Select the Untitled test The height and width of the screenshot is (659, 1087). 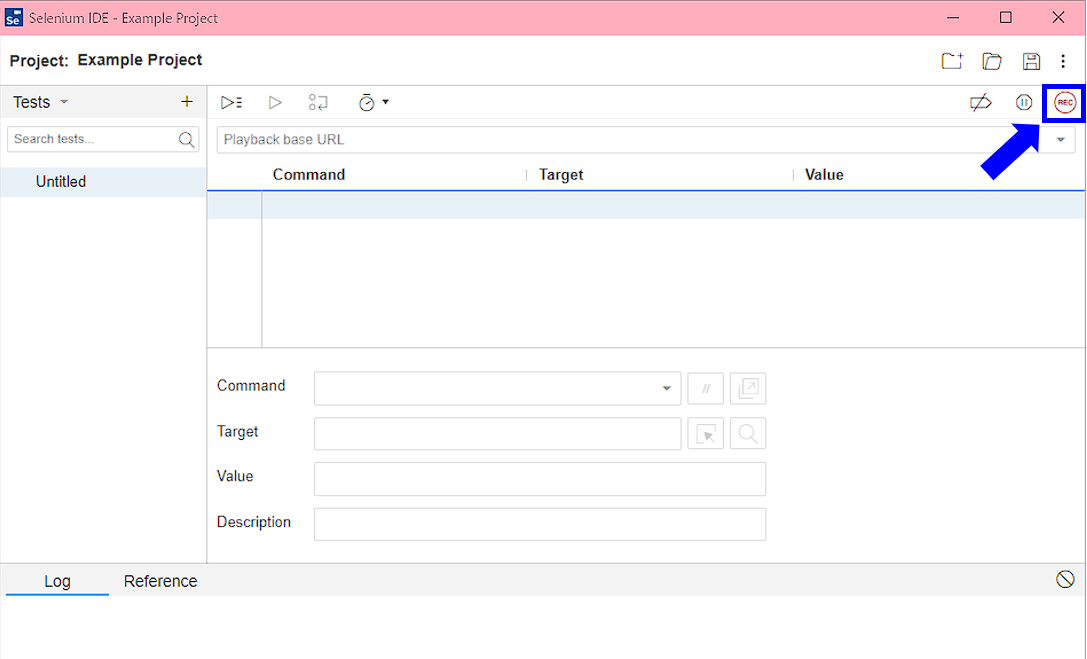click(61, 181)
